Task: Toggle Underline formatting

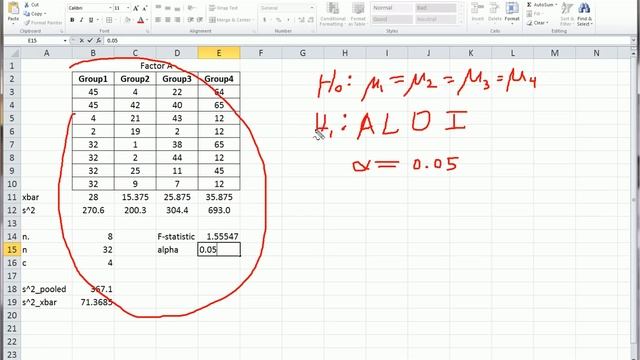Action: pos(91,20)
